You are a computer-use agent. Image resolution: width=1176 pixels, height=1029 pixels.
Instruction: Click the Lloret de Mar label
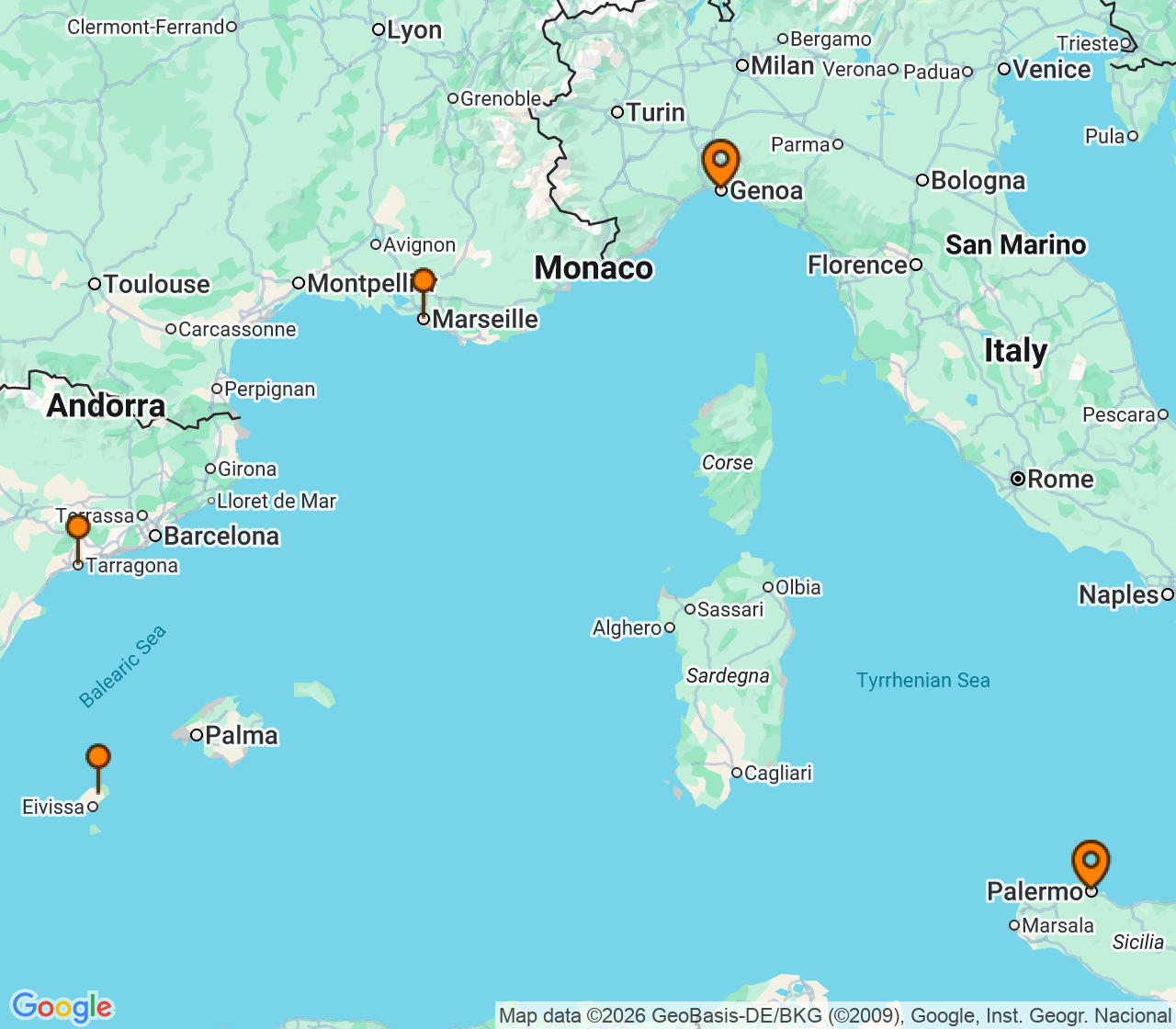coord(277,501)
